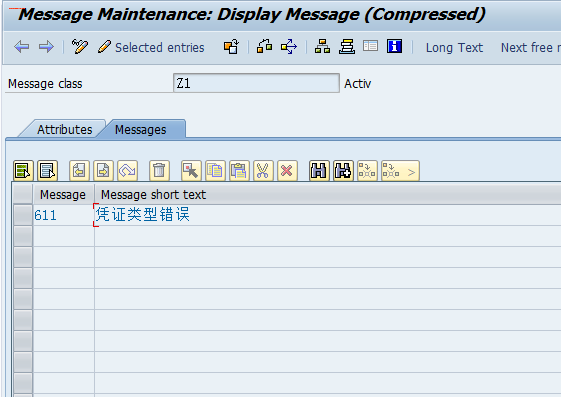Click short text 凭证类型错误

(x=142, y=215)
